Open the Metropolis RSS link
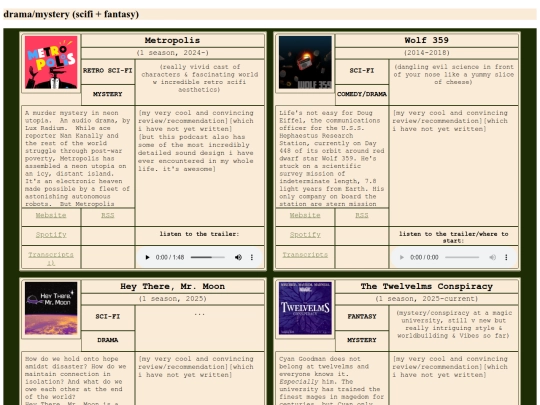The width and height of the screenshot is (540, 405). (x=108, y=215)
